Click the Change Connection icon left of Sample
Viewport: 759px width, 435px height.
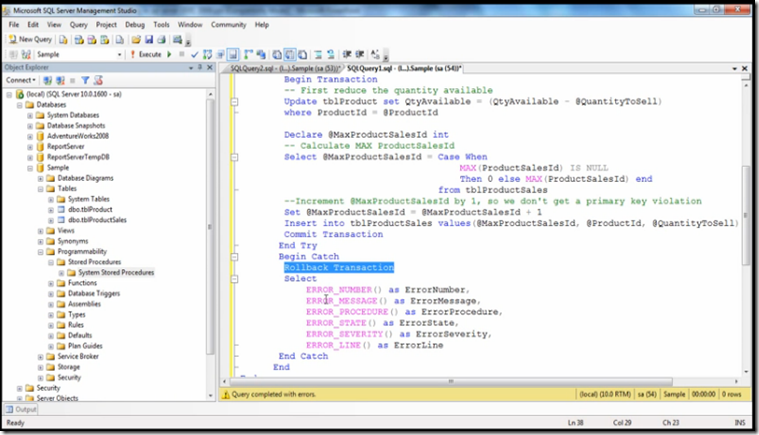(26, 55)
